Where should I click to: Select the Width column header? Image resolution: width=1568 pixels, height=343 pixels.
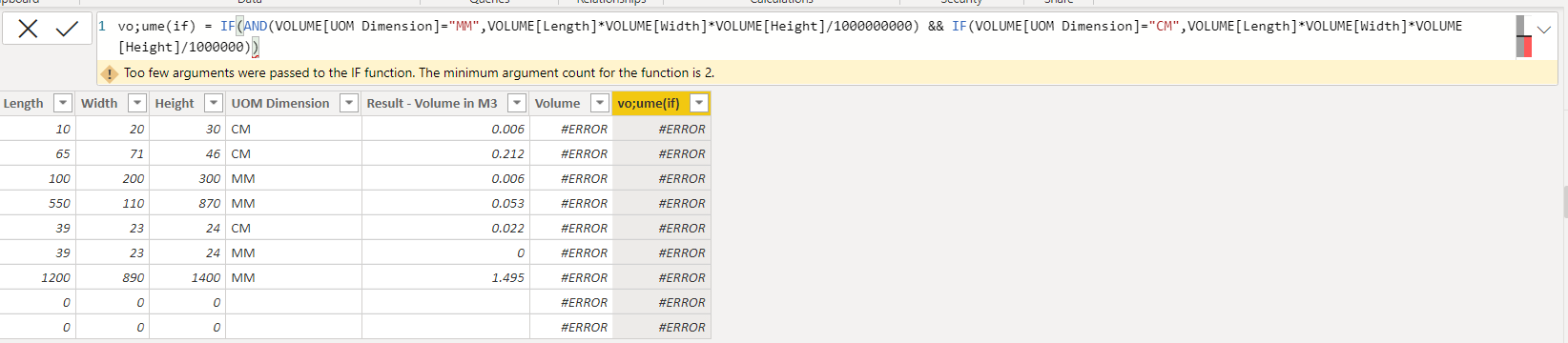point(99,103)
